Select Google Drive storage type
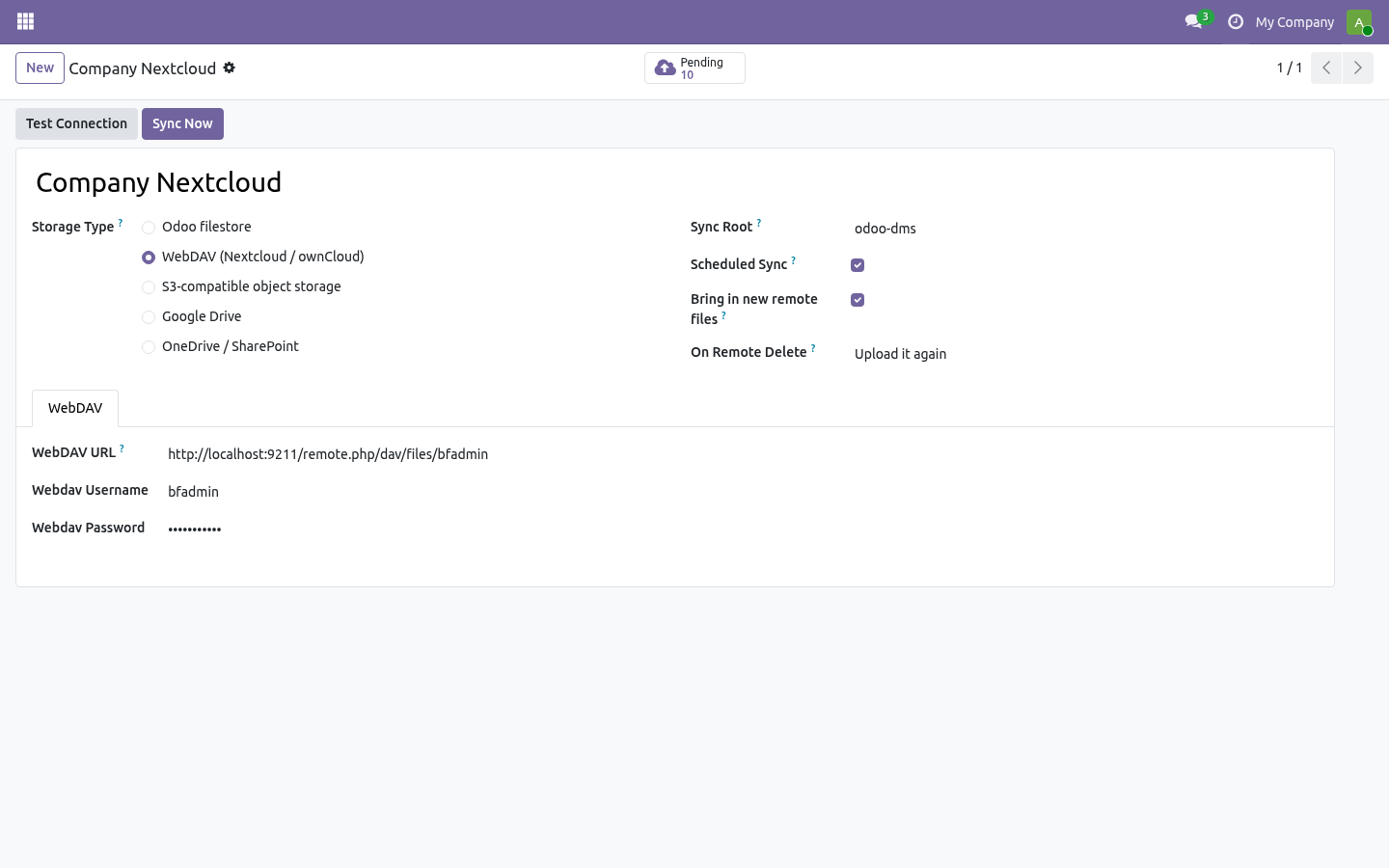Viewport: 1389px width, 868px height. [x=149, y=317]
